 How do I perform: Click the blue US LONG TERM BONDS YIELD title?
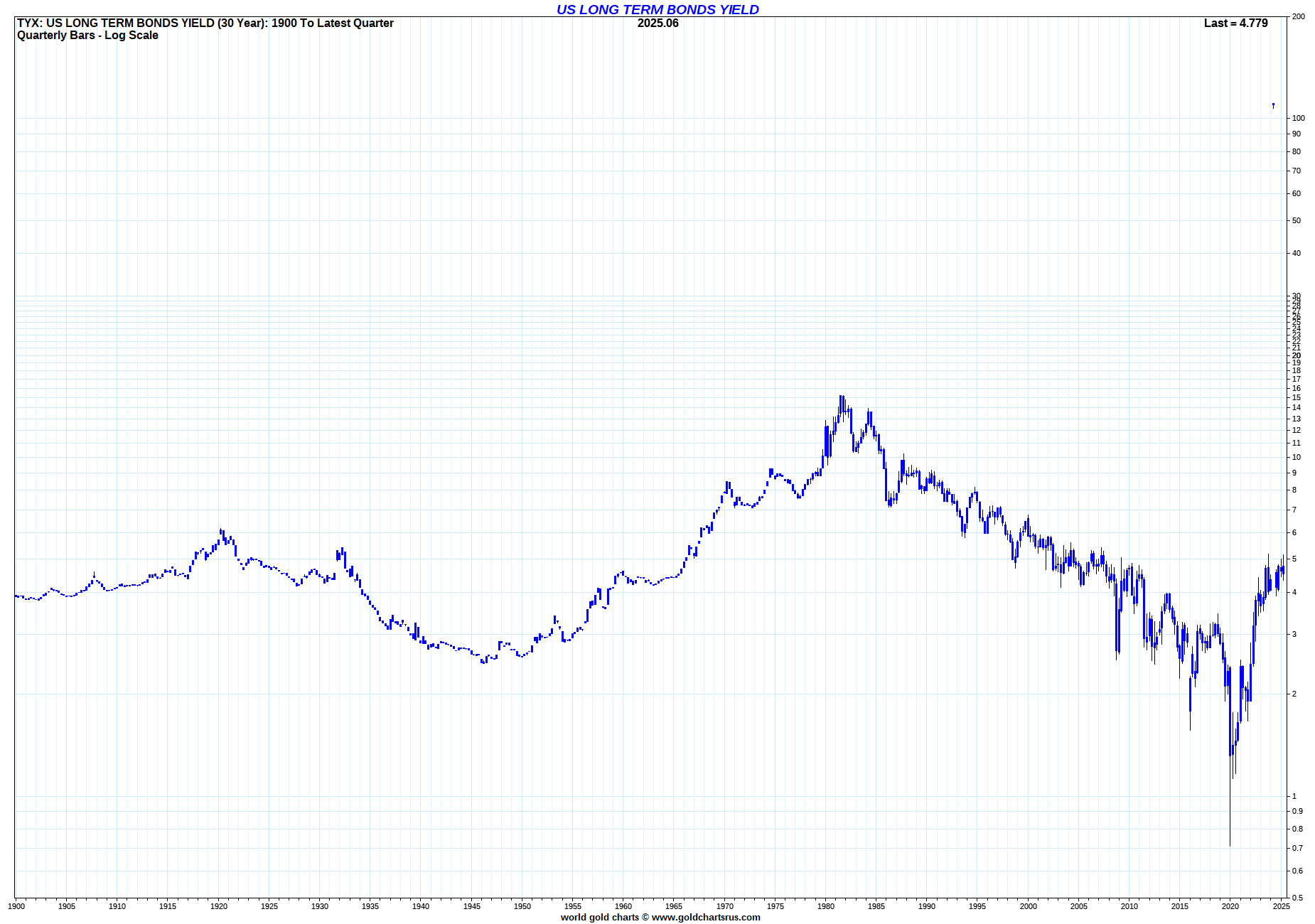click(657, 10)
